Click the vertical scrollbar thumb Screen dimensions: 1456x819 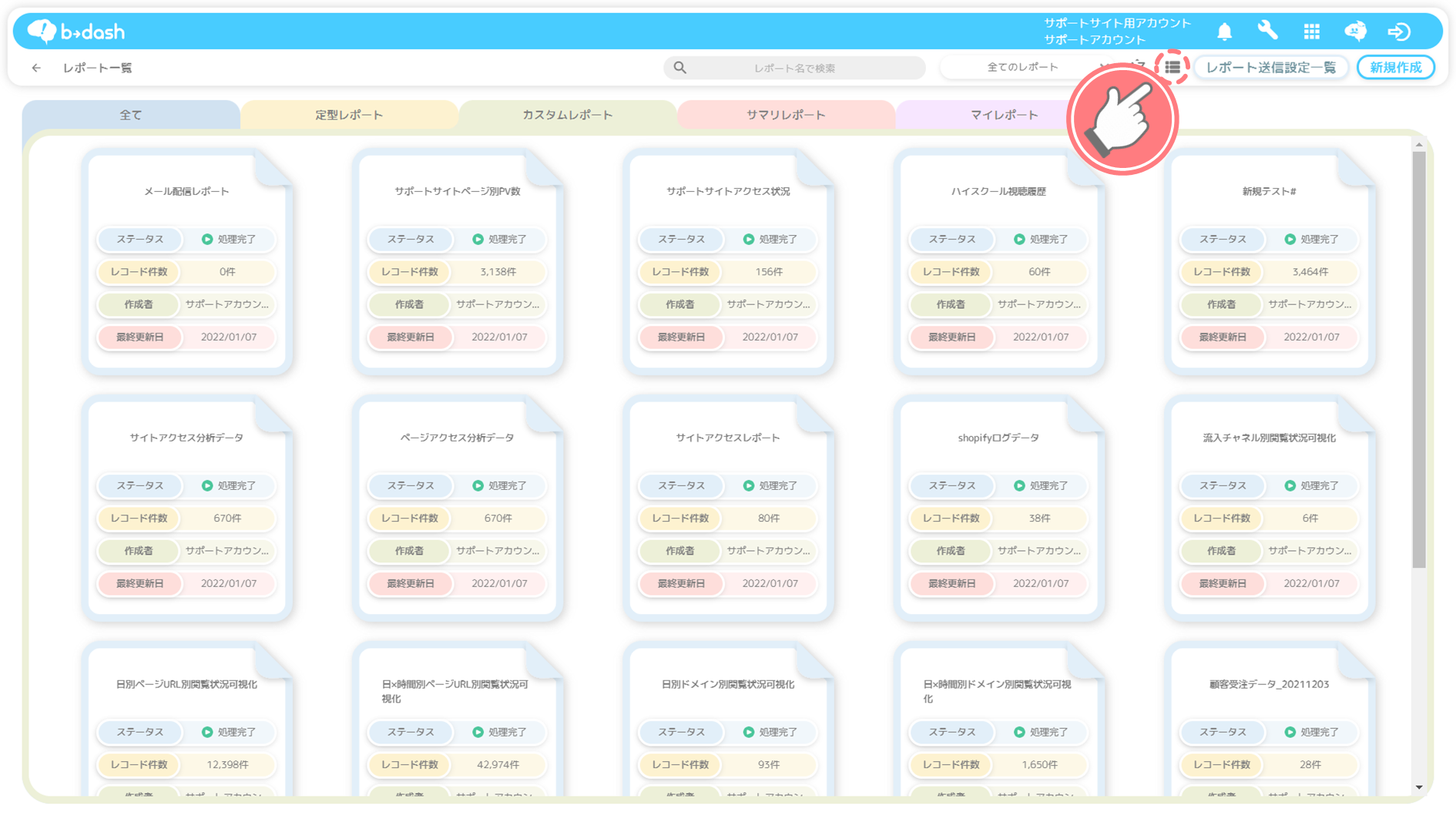click(x=1419, y=360)
